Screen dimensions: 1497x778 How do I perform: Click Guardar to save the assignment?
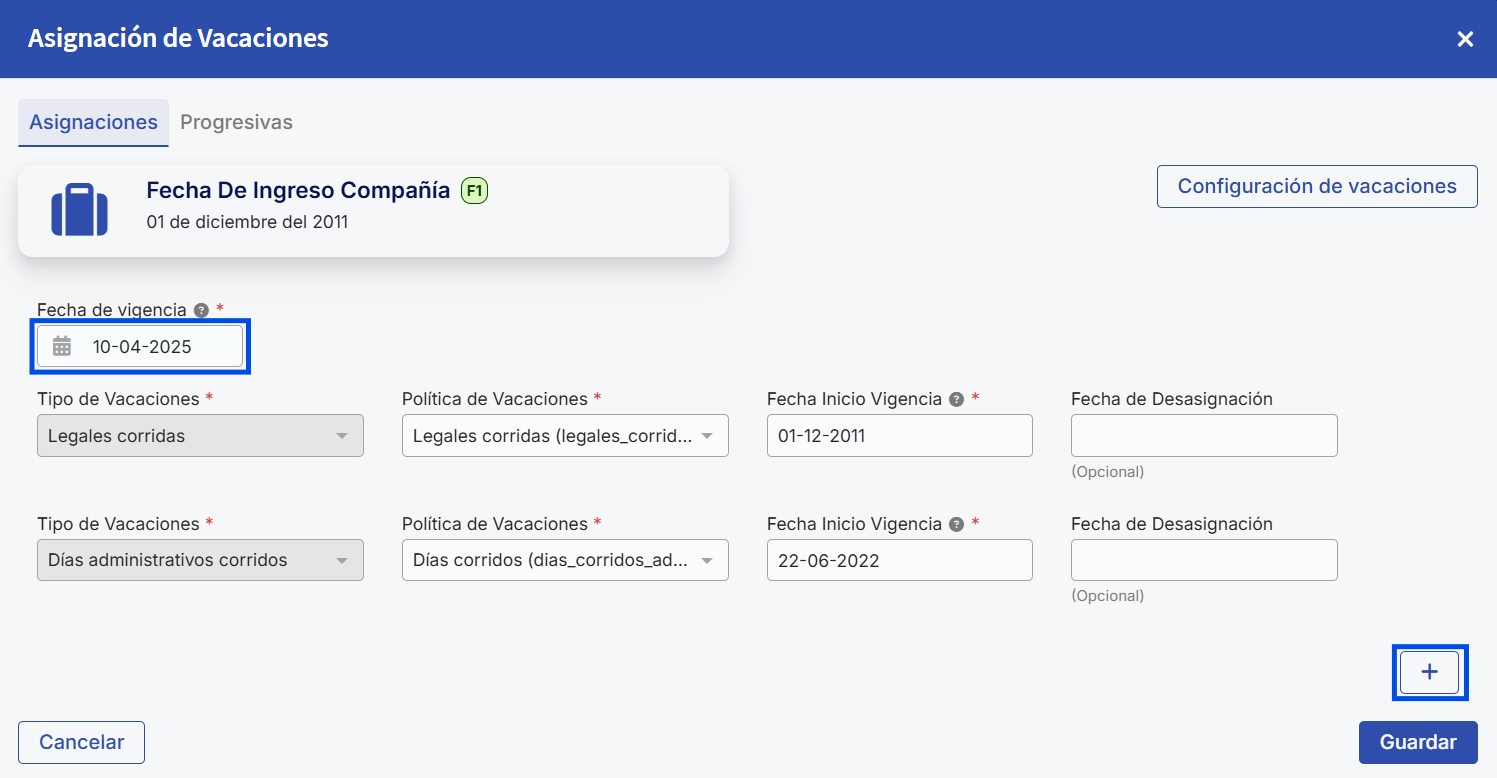(1418, 742)
